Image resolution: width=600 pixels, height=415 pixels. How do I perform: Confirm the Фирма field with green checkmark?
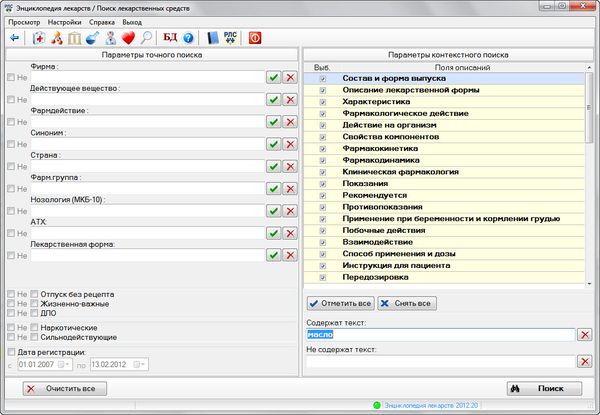pos(273,76)
